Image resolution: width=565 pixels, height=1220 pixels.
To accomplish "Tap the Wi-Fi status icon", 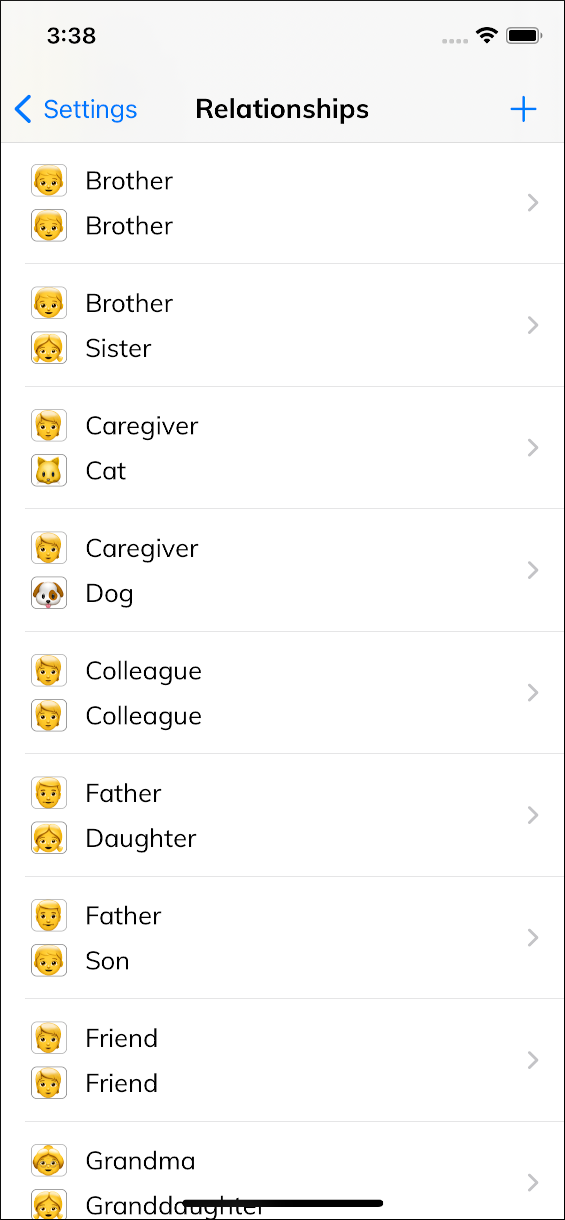I will click(x=487, y=36).
